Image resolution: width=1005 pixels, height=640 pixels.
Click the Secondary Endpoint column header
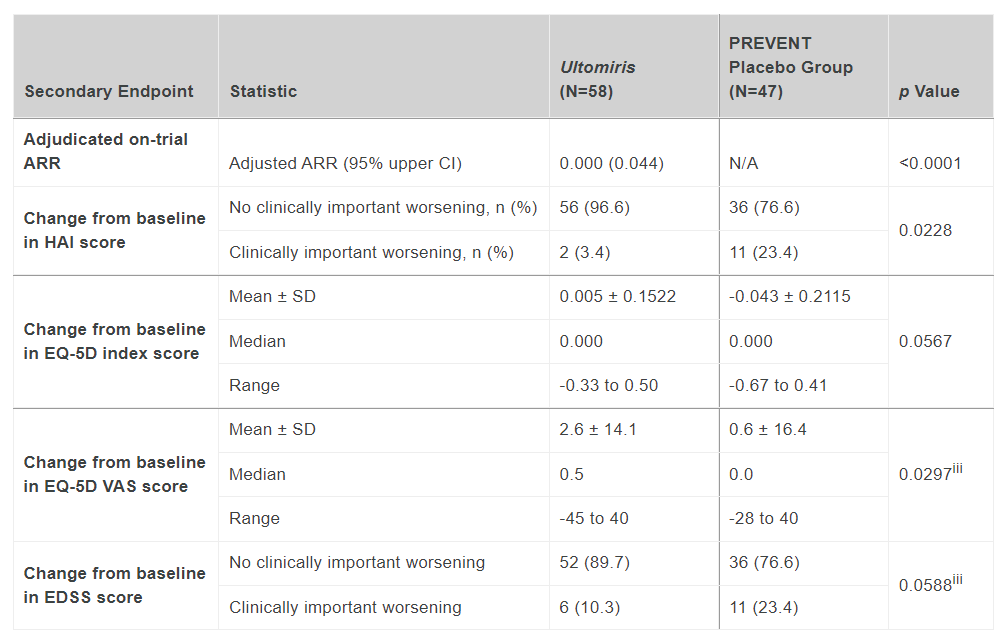(x=109, y=91)
